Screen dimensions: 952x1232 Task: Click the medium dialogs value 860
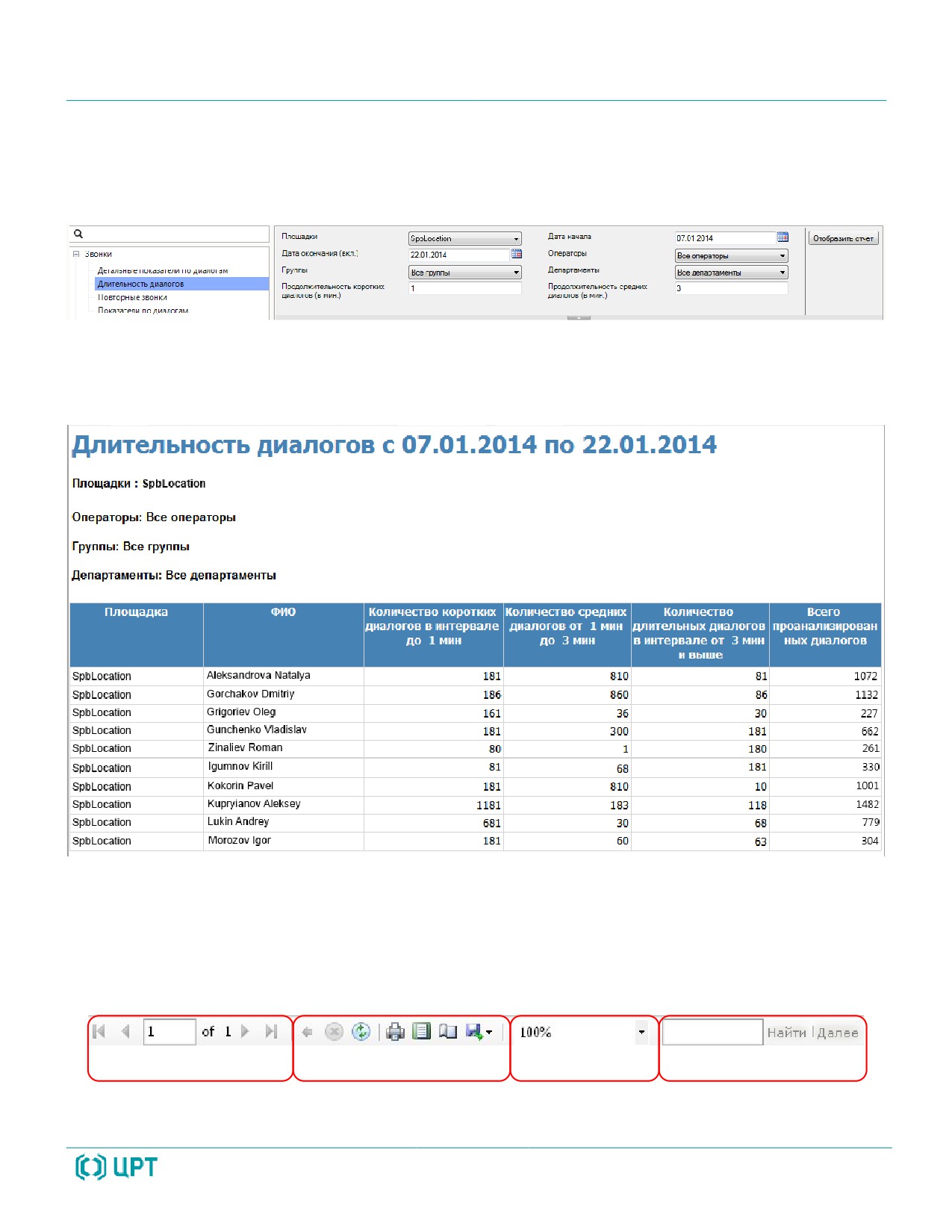tap(619, 694)
